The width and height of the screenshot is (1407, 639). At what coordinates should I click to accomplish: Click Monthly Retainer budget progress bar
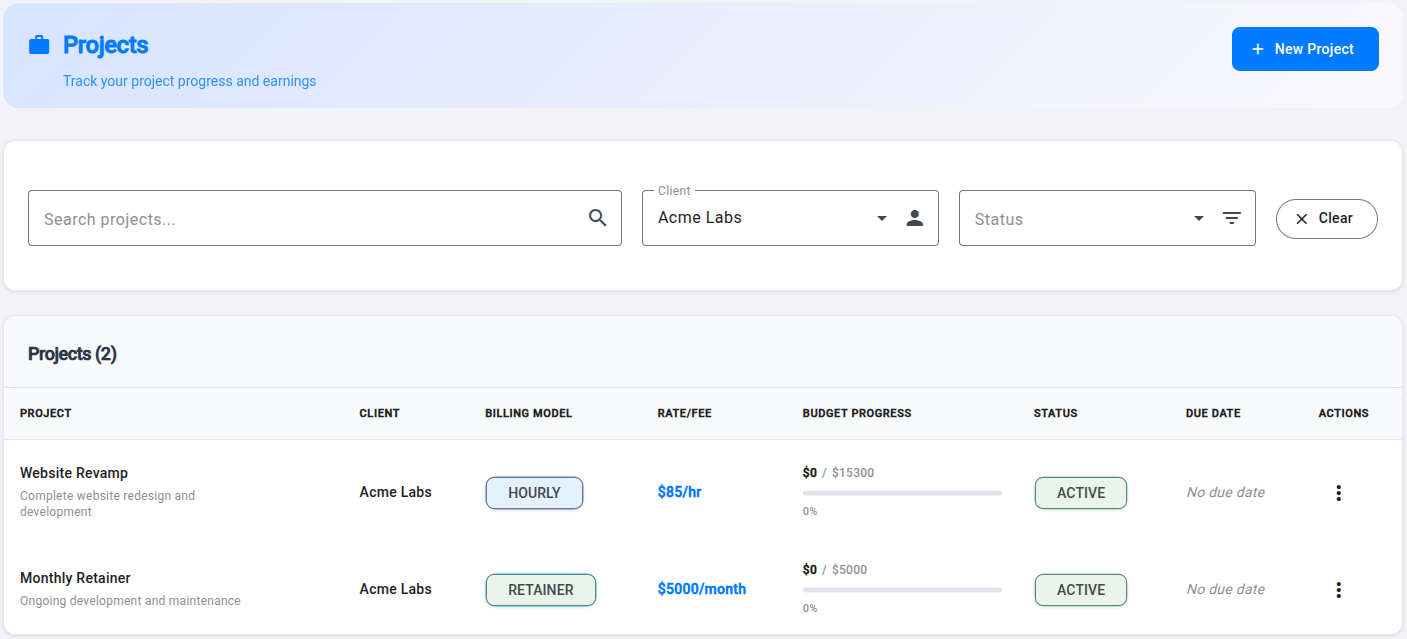[x=901, y=590]
